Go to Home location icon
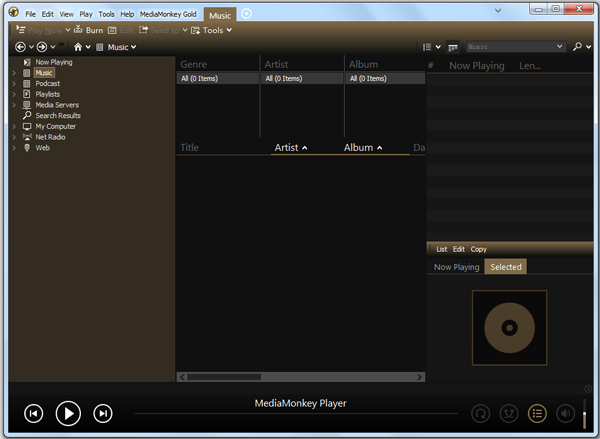 point(78,47)
